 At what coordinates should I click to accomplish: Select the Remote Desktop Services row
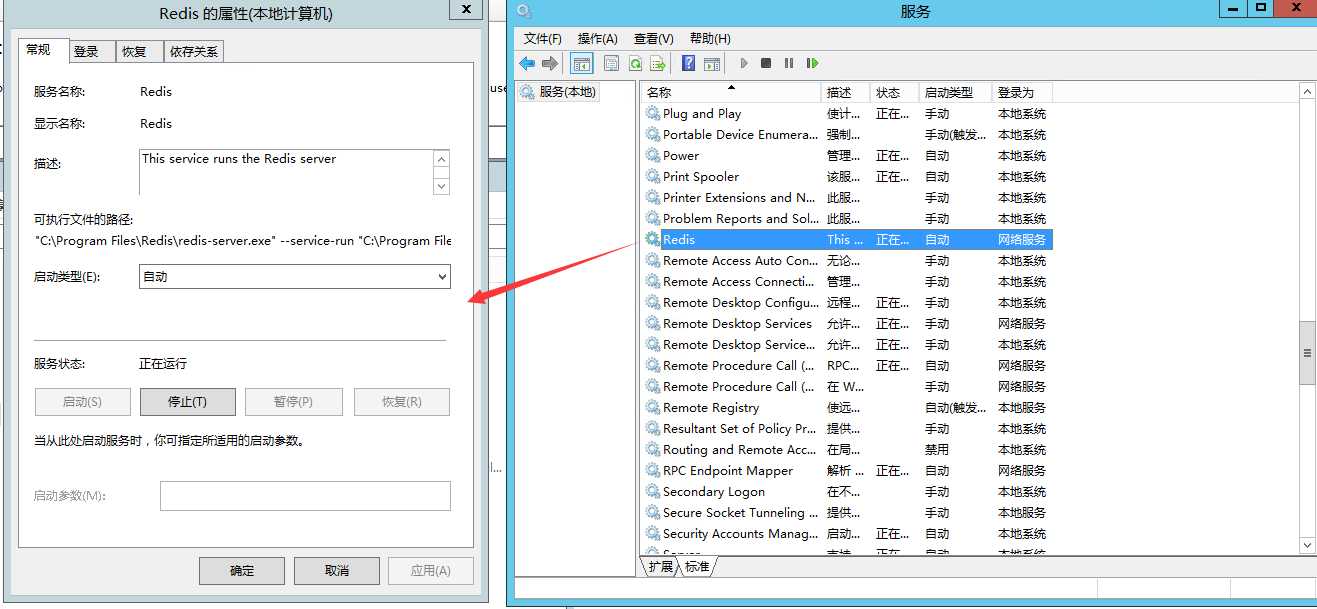tap(847, 323)
